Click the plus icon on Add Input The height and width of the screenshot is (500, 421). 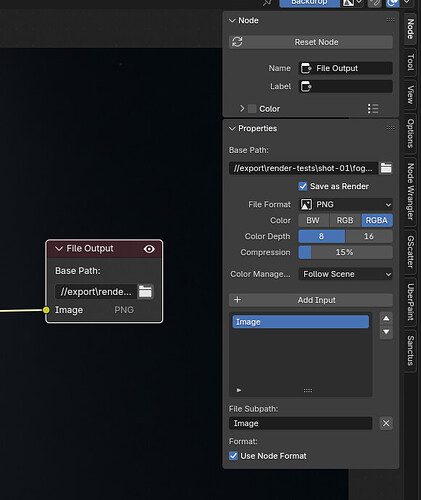click(237, 300)
